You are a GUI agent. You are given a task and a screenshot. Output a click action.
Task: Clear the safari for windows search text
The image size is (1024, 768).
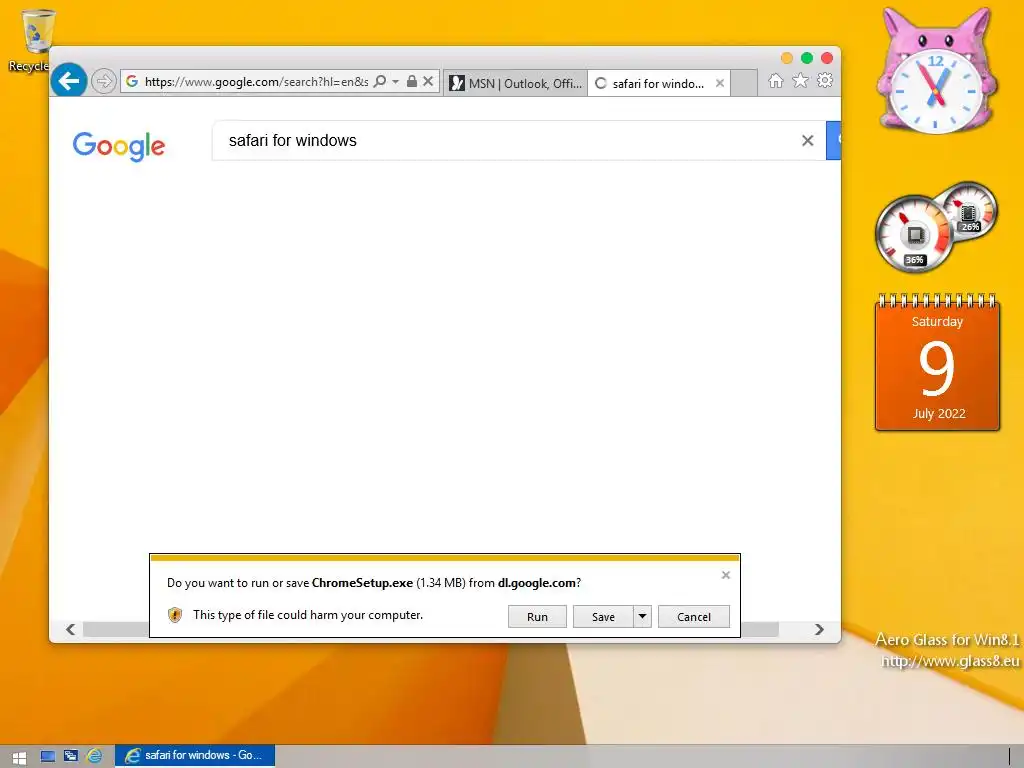808,140
